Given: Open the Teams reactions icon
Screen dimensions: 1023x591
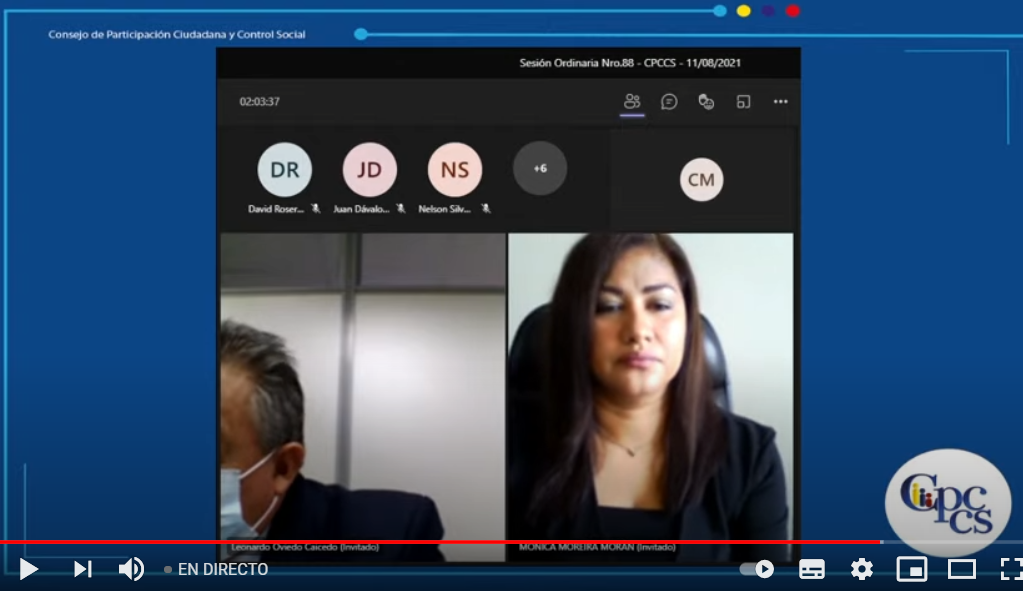Looking at the screenshot, I should (x=706, y=102).
